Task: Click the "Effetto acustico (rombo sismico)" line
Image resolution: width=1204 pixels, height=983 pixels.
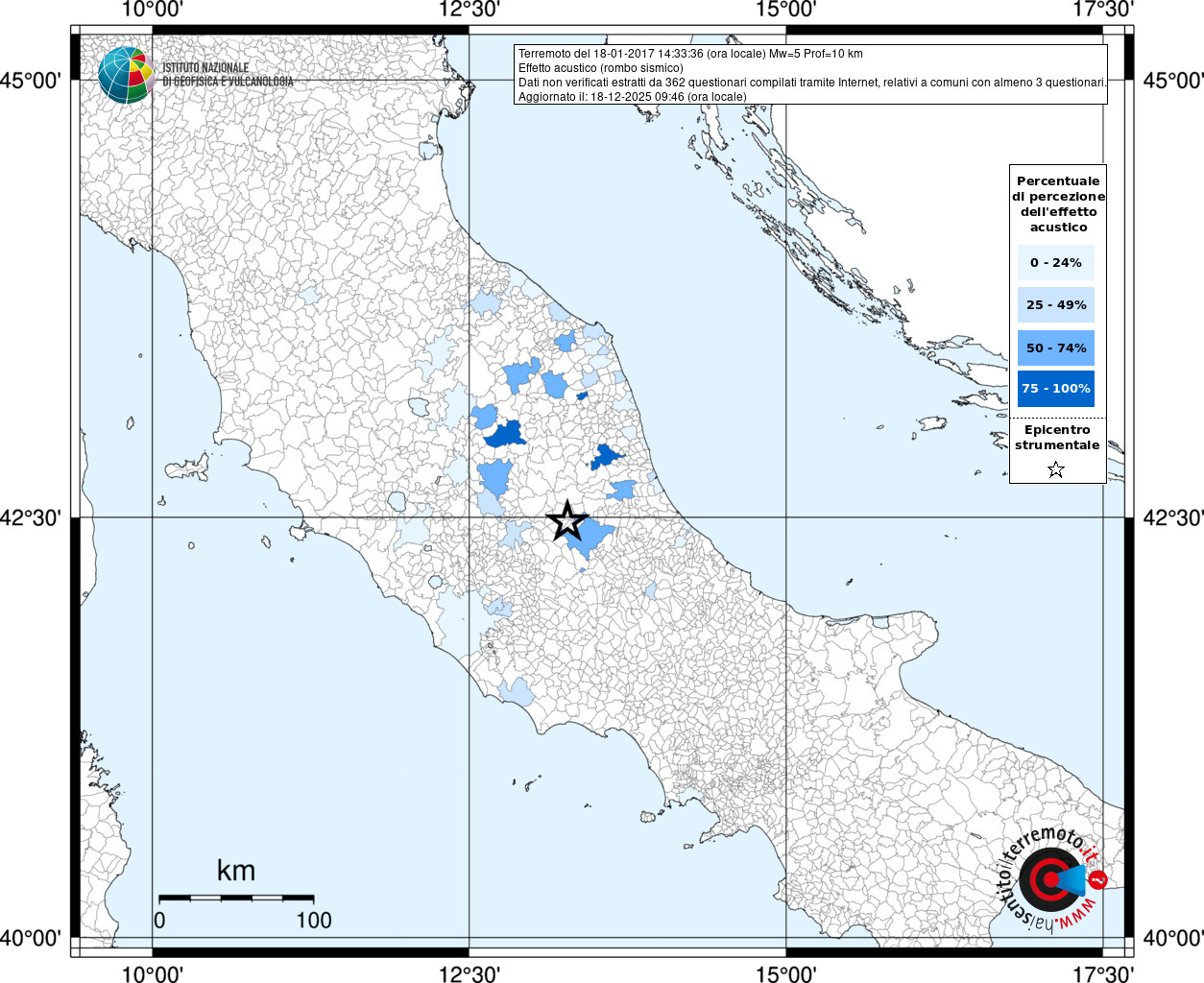Action: pos(601,68)
